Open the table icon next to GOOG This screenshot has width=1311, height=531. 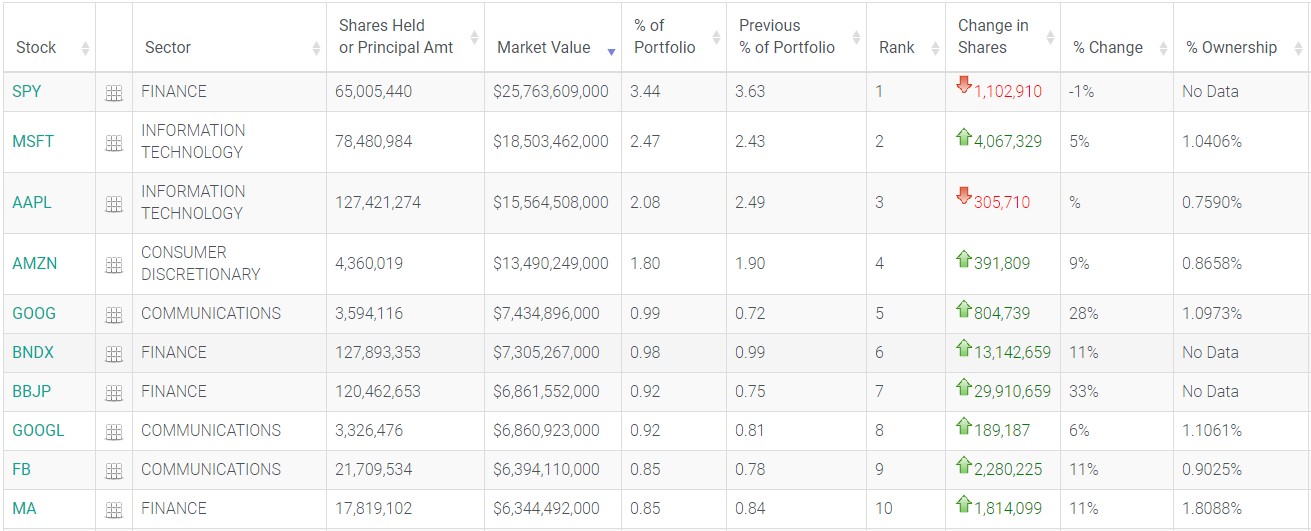click(x=114, y=314)
